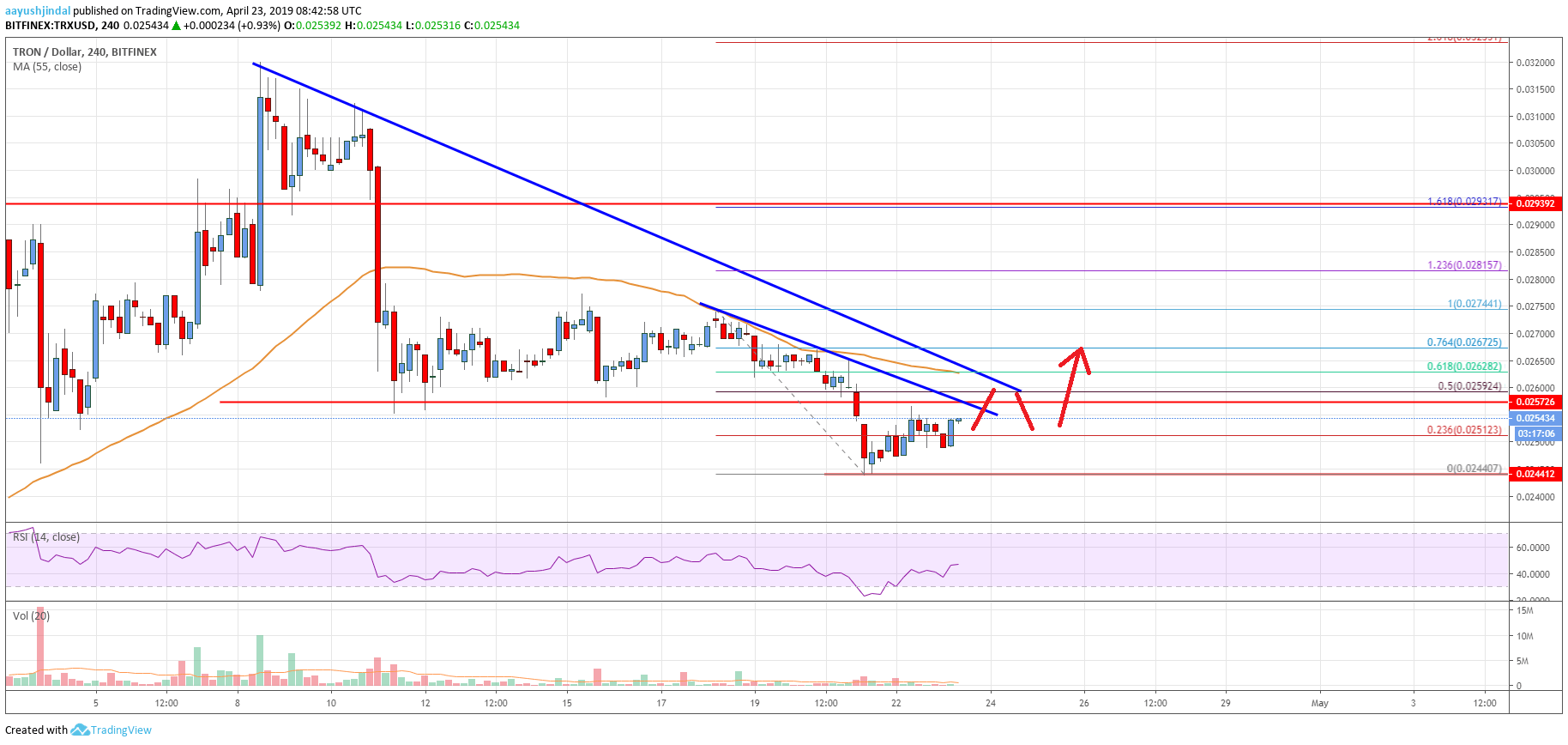Click the 0.024000 price axis tick
Image resolution: width=1568 pixels, height=745 pixels.
[1535, 497]
